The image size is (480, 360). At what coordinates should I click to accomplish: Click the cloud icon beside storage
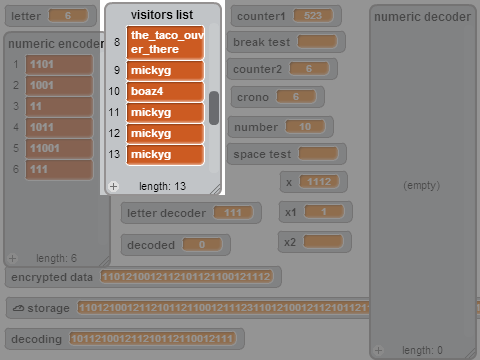click(18, 308)
